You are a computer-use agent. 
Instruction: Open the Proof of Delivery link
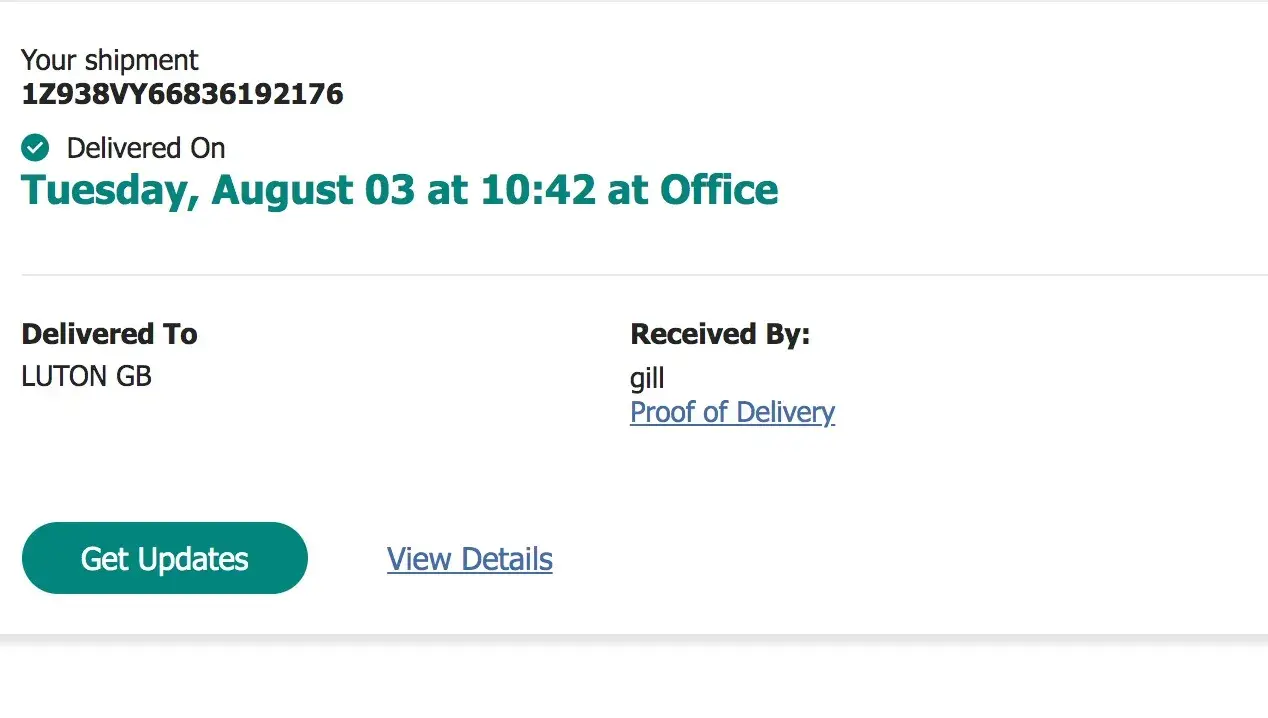tap(732, 412)
